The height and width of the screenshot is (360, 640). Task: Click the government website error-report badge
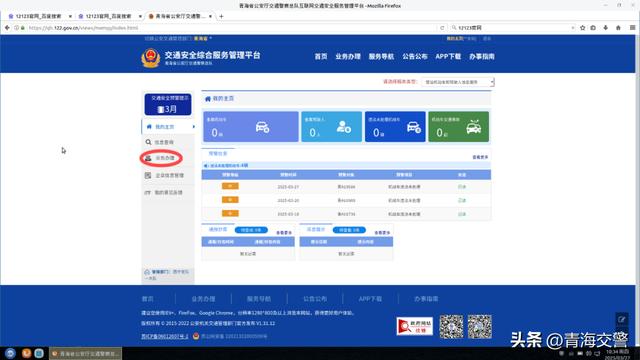pos(414,327)
